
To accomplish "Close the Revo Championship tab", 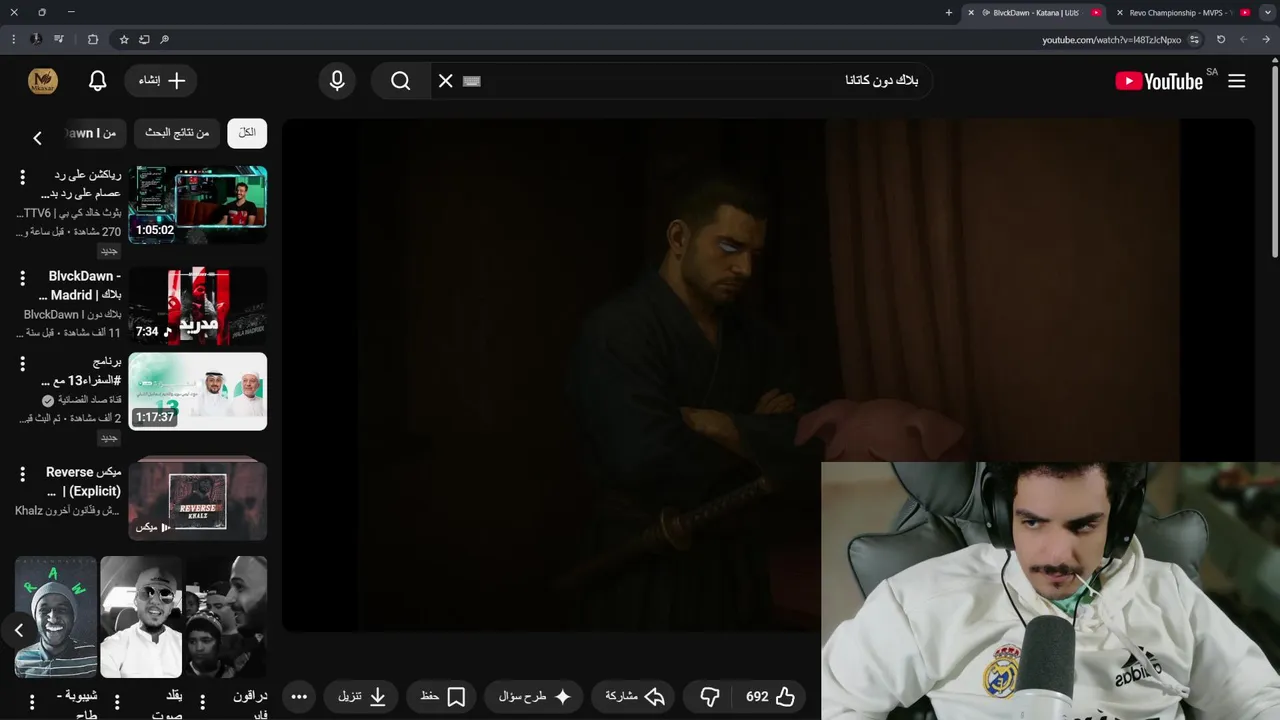I will pyautogui.click(x=1118, y=13).
